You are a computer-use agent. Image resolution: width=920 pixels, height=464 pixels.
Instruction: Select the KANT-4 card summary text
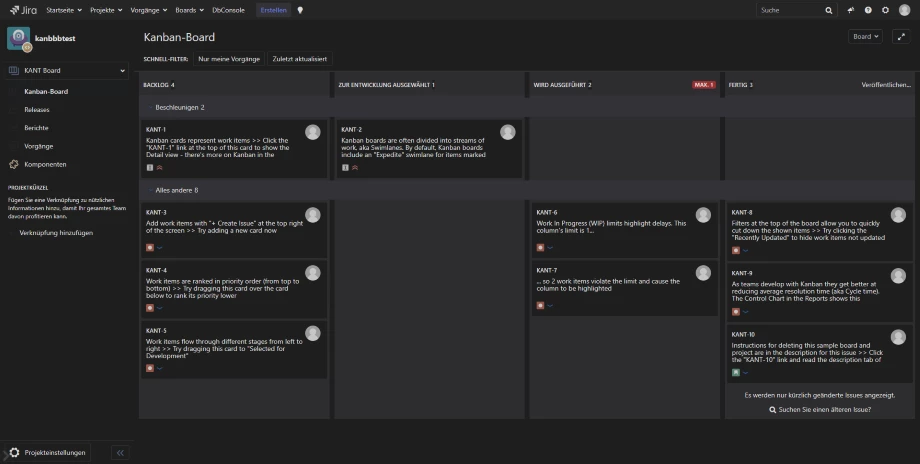[x=224, y=289]
